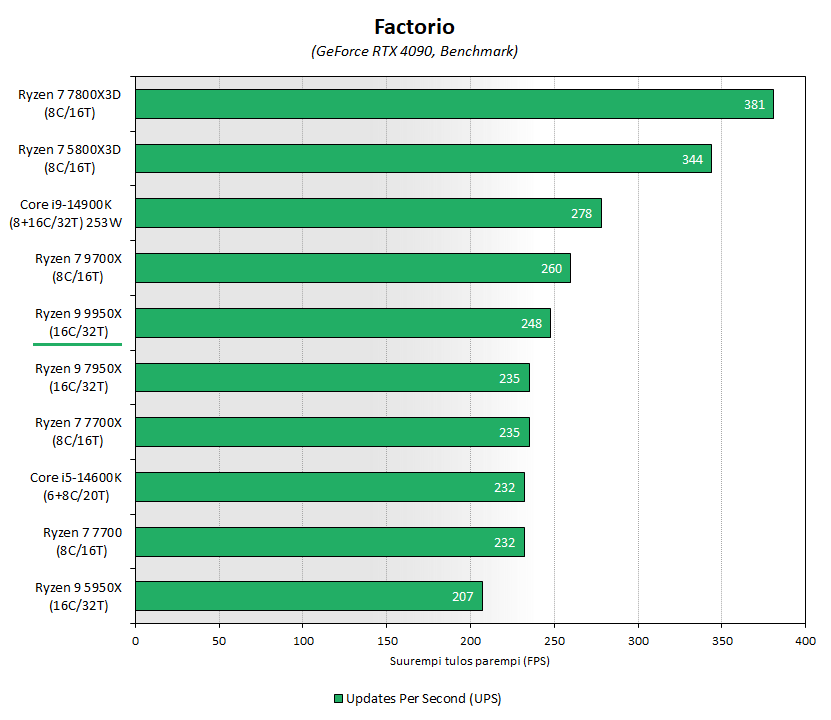Click the 232 value on Ryzen 7 7700 bar
The height and width of the screenshot is (720, 831).
click(505, 543)
